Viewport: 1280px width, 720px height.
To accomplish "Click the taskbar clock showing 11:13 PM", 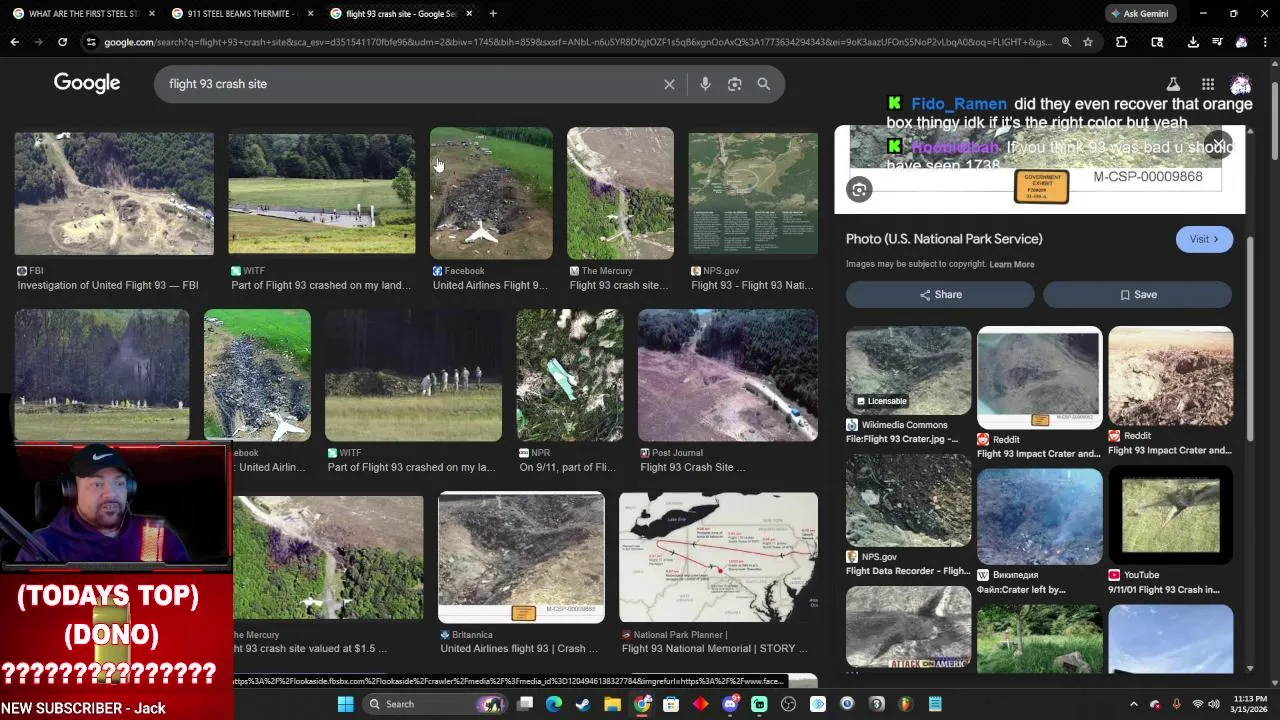I will pyautogui.click(x=1250, y=704).
